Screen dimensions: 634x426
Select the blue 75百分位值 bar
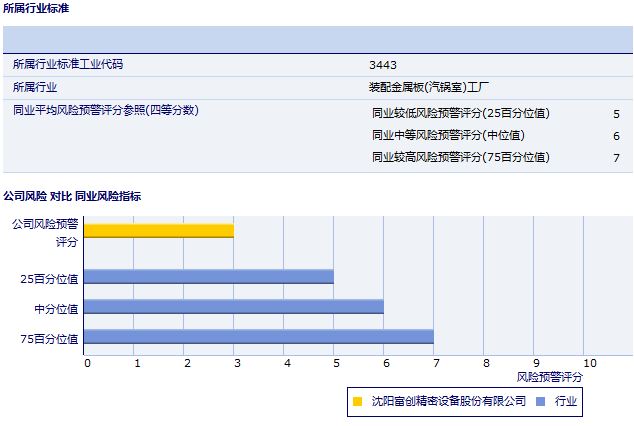tap(259, 337)
